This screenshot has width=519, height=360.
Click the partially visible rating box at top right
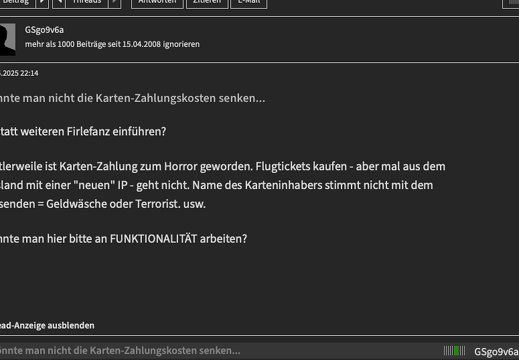click(x=511, y=3)
